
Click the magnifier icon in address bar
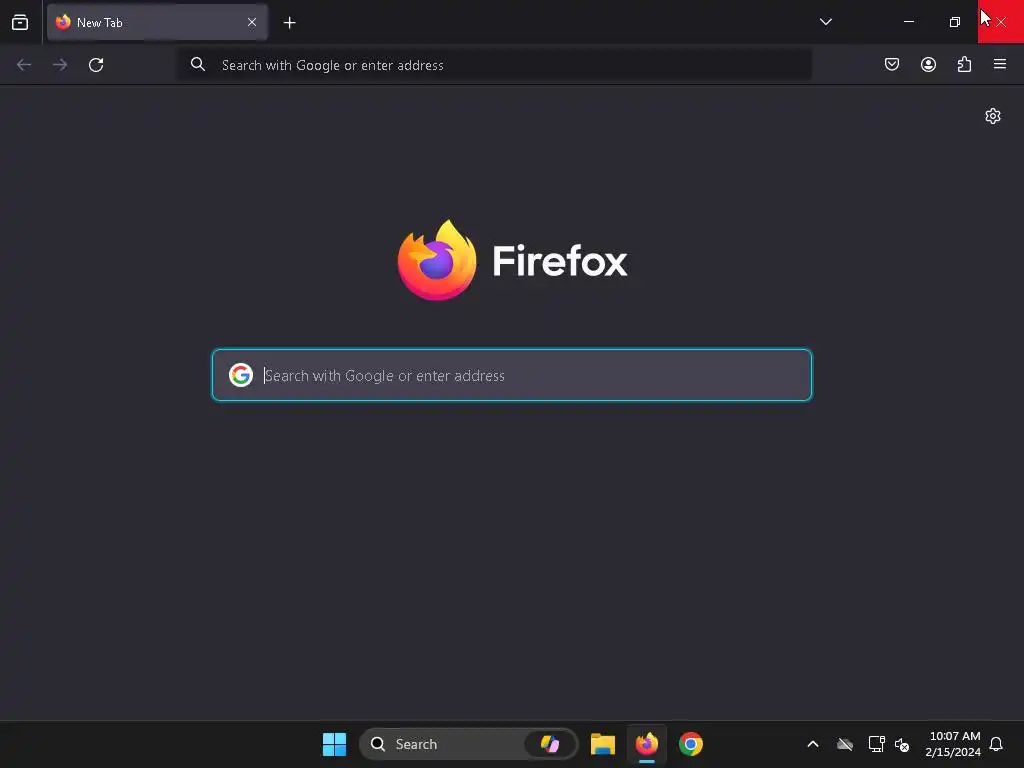pyautogui.click(x=198, y=64)
